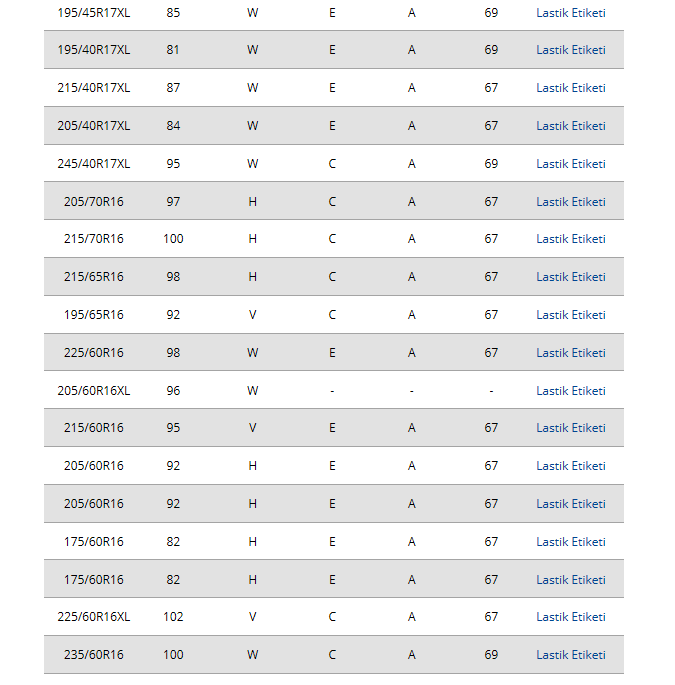Open Lastik Etiketi for 245/40R17XL
This screenshot has width=675, height=685.
[570, 164]
